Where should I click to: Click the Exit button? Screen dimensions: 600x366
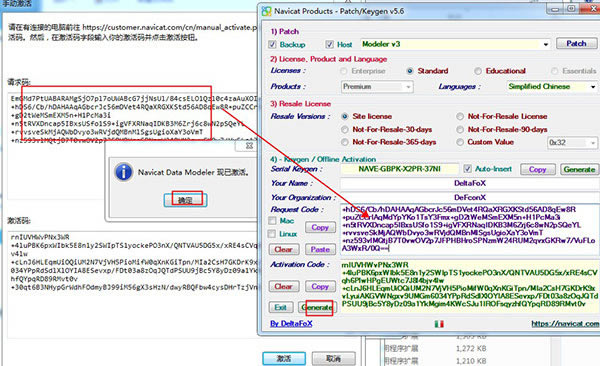pos(280,307)
